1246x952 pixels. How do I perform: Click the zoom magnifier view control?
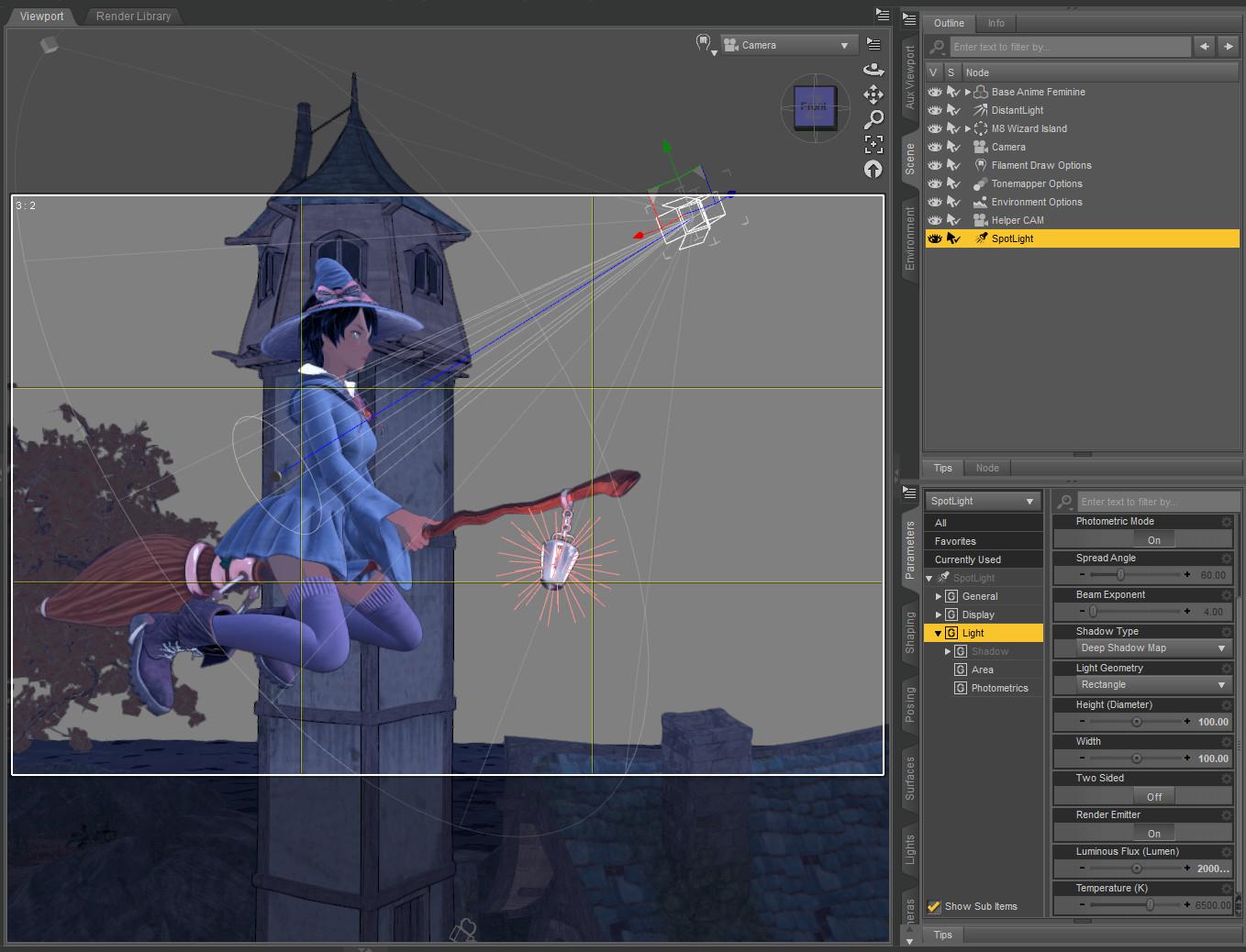point(873,119)
